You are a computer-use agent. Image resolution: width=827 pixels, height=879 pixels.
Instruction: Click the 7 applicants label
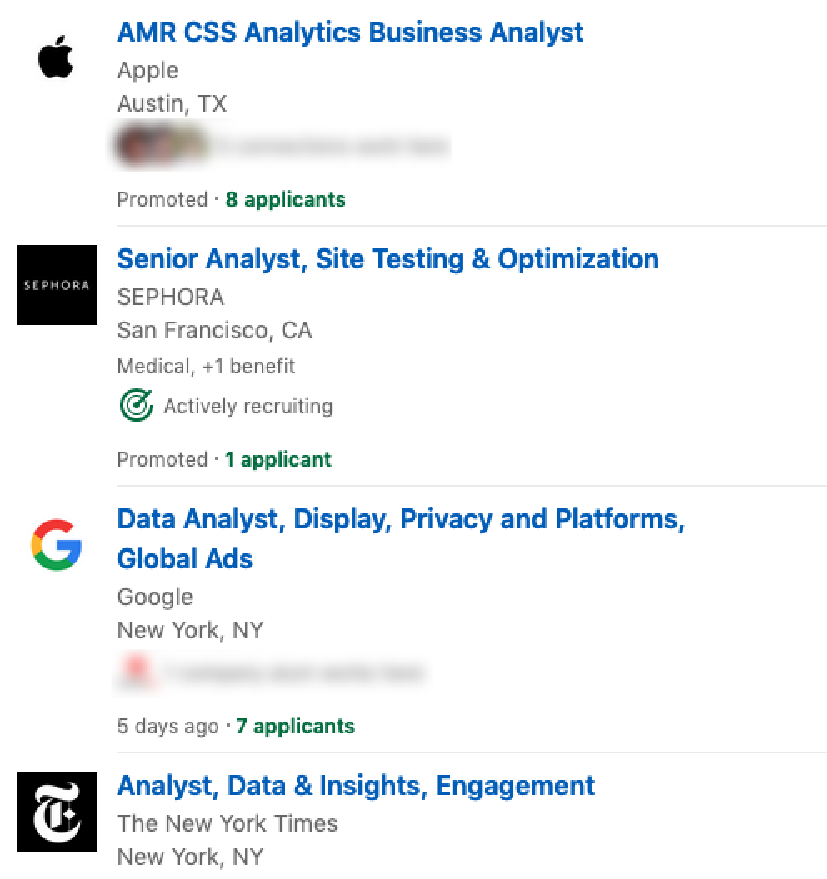295,726
